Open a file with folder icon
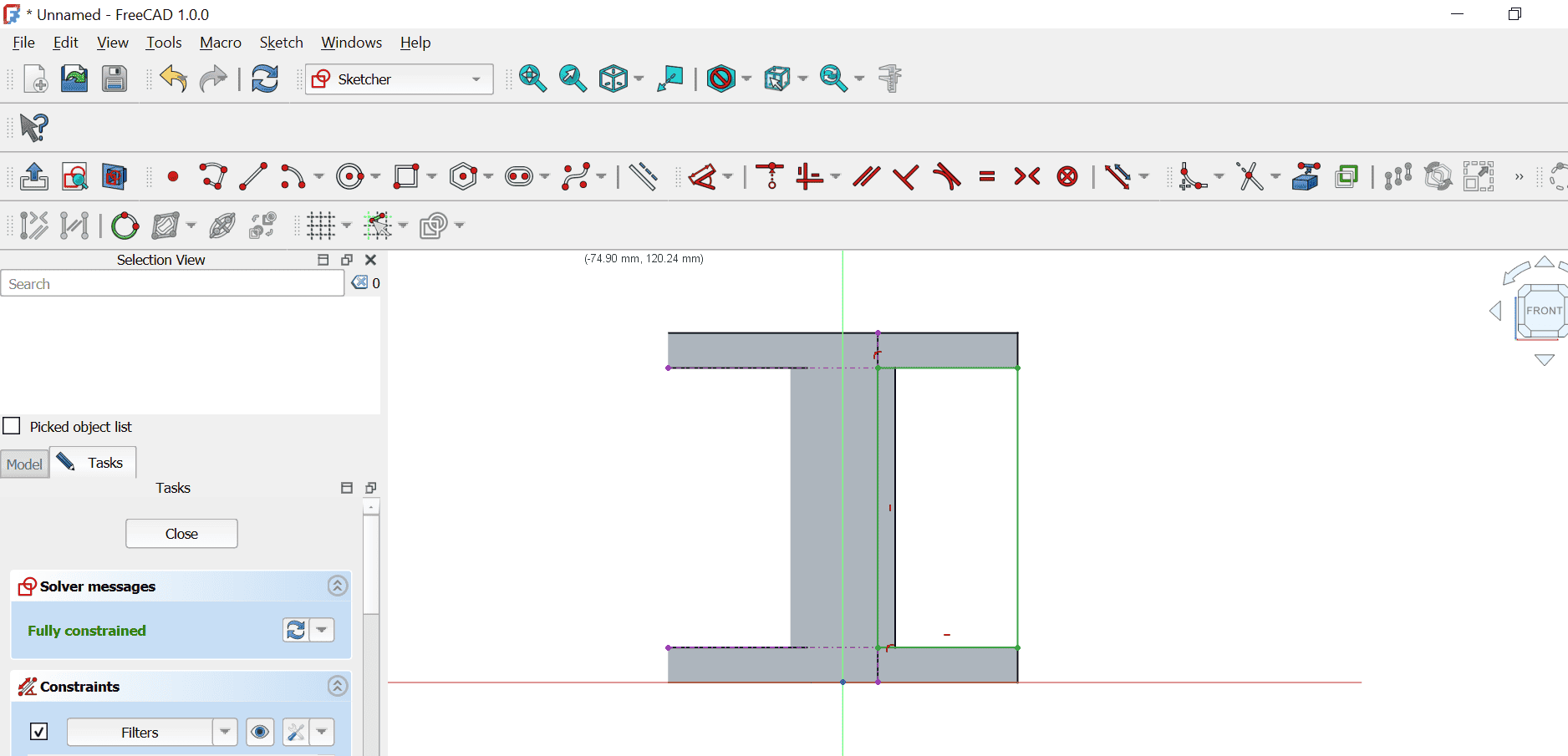The image size is (1568, 756). 74,79
